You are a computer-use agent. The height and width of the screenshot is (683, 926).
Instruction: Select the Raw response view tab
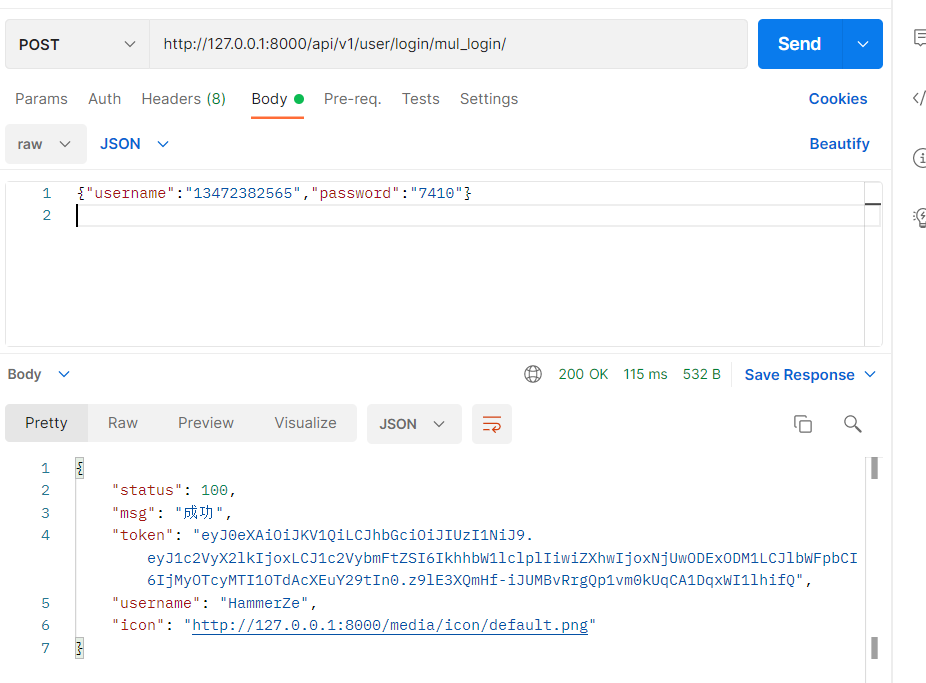tap(123, 423)
